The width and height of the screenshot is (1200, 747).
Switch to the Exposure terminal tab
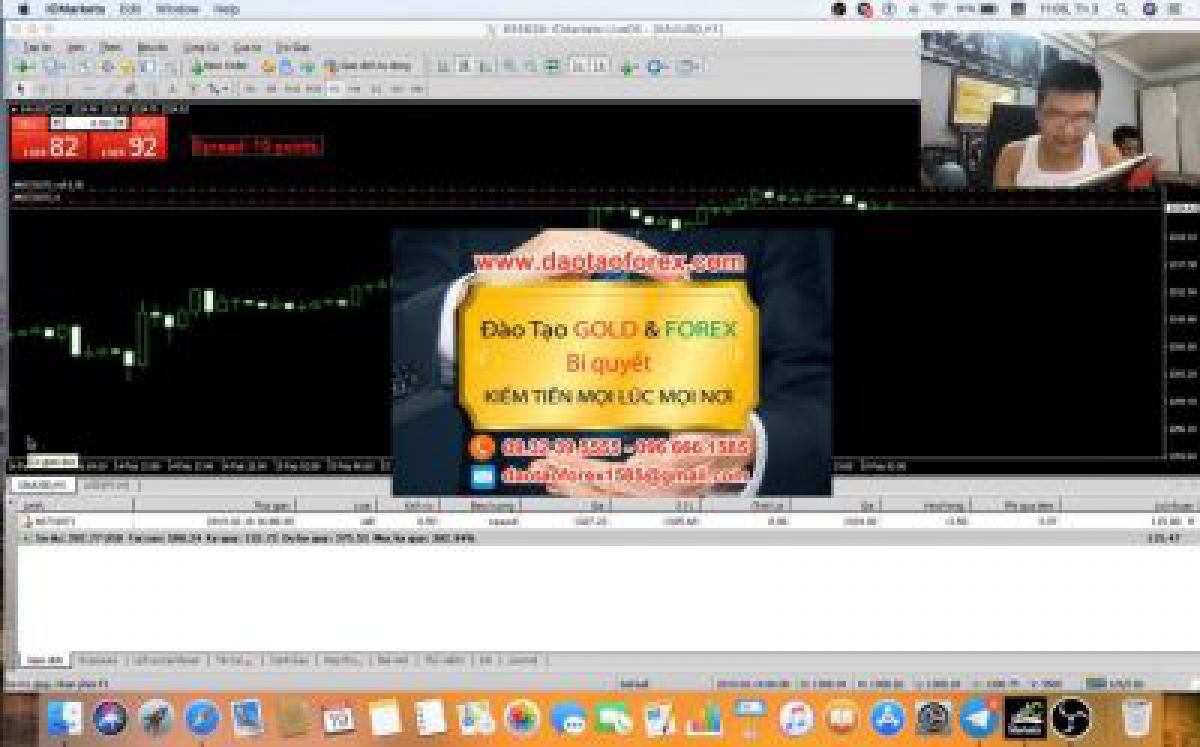[99, 661]
